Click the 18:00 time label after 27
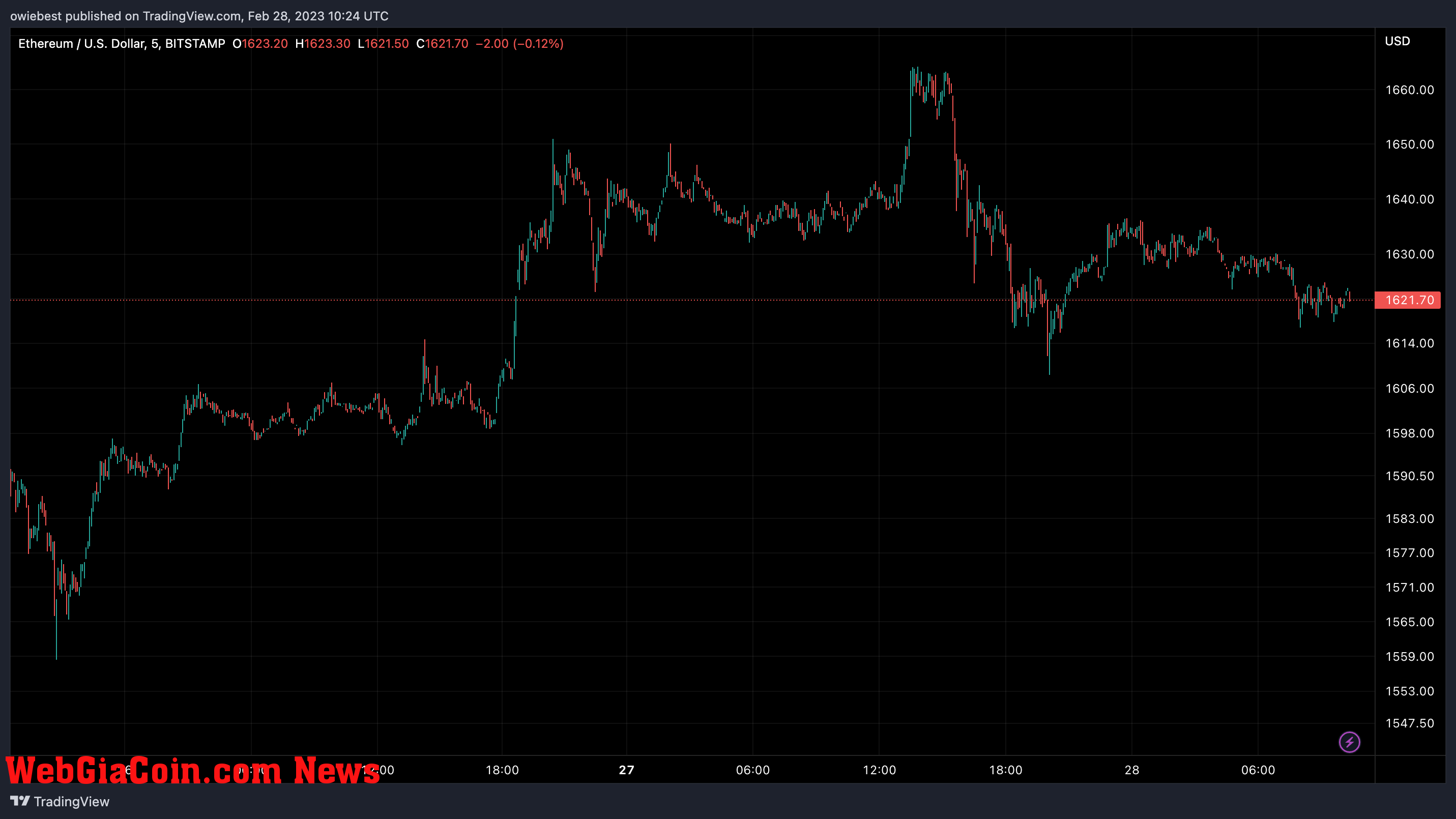This screenshot has height=819, width=1456. click(1006, 770)
